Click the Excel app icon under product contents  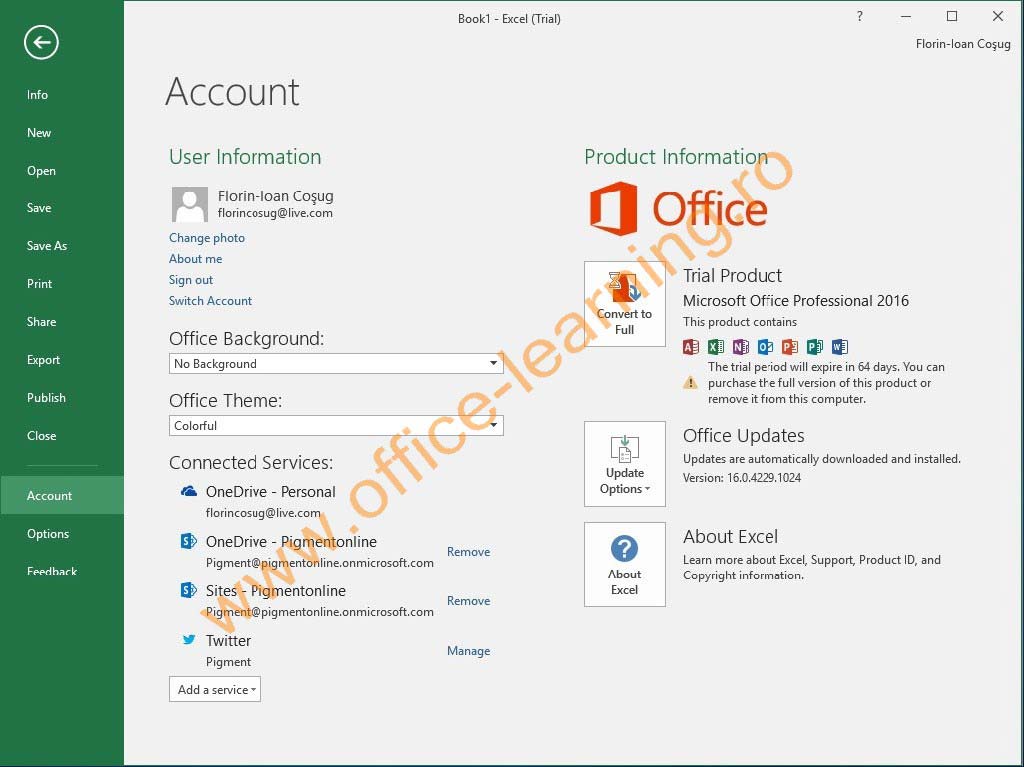(x=716, y=347)
